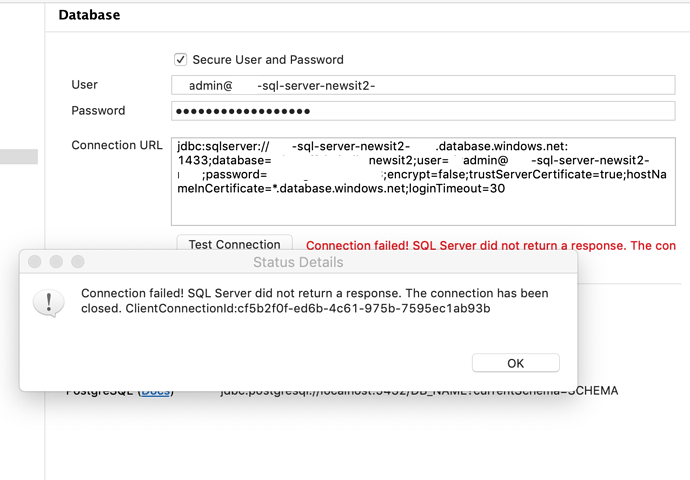Toggle the Secure User and Password checkbox
The width and height of the screenshot is (690, 480).
pyautogui.click(x=181, y=60)
